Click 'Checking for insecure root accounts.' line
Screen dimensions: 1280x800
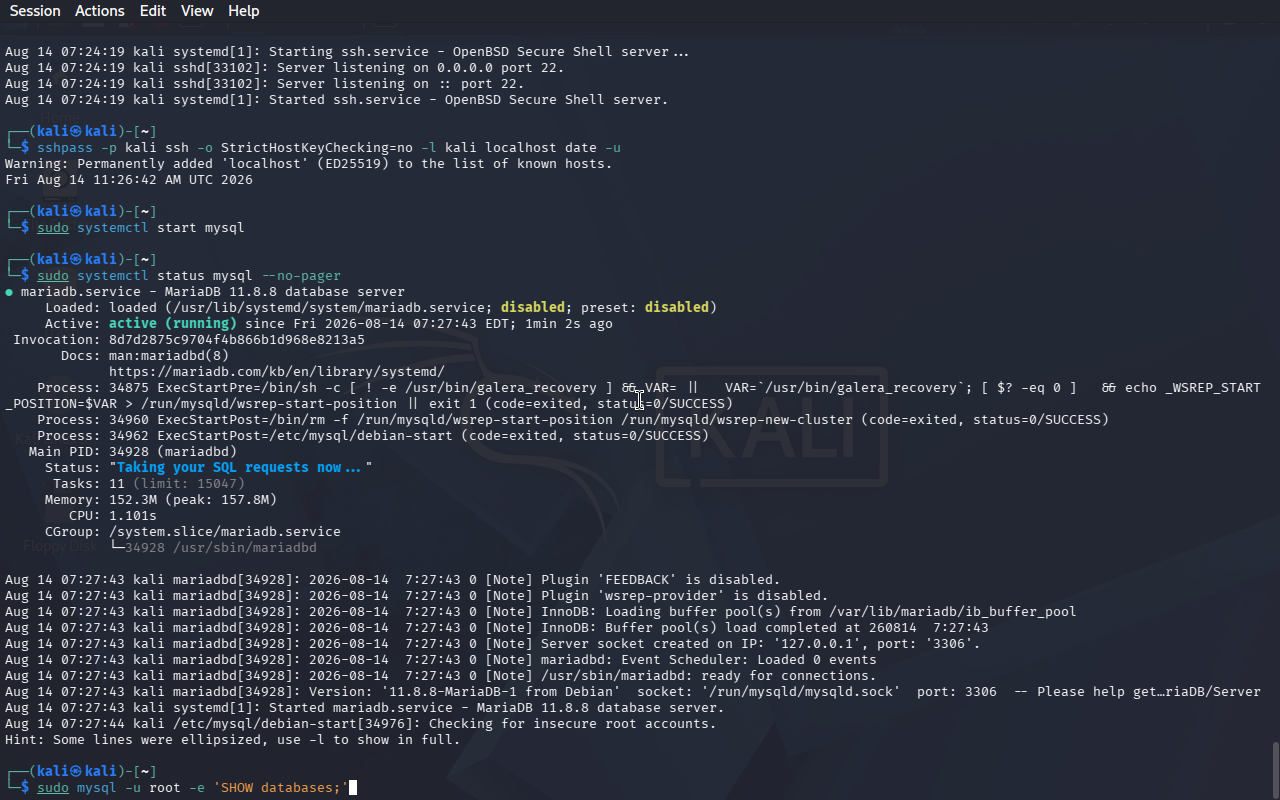coord(361,724)
